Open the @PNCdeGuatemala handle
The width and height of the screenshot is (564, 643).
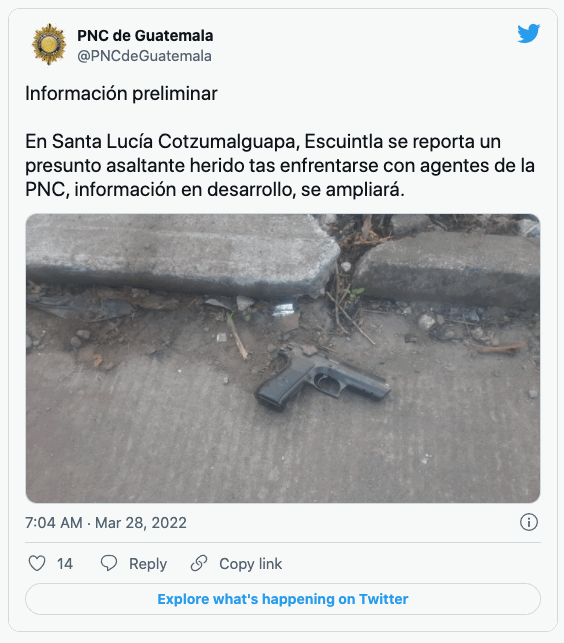(x=144, y=56)
